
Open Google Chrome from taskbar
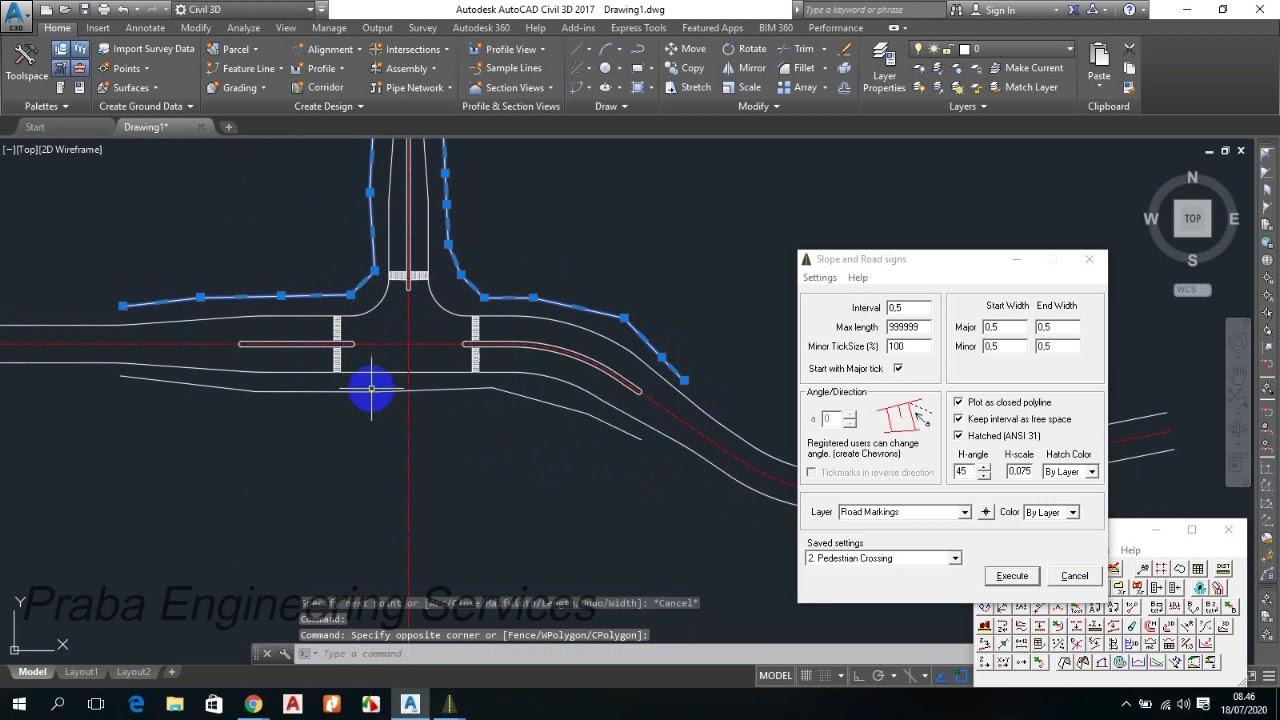(x=253, y=704)
